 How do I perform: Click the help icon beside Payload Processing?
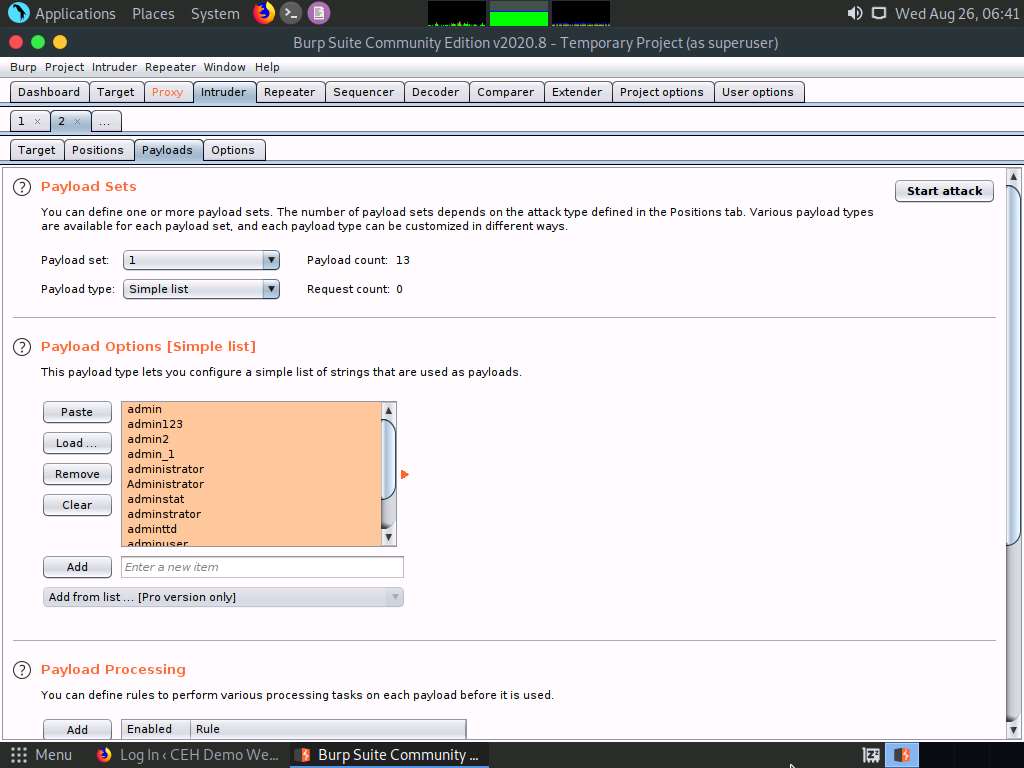22,669
